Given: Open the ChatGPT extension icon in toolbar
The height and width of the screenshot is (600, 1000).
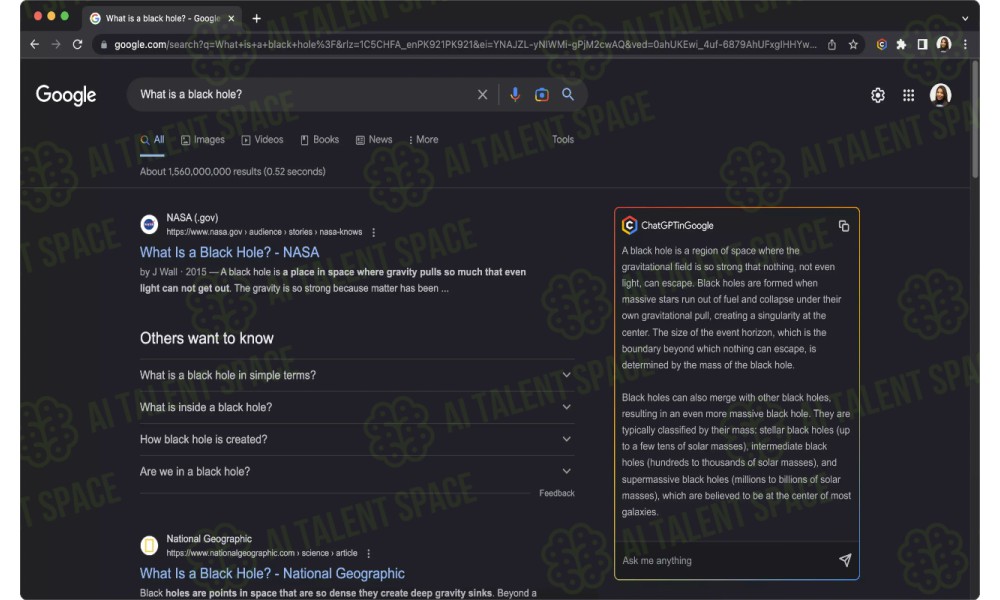Looking at the screenshot, I should point(881,45).
